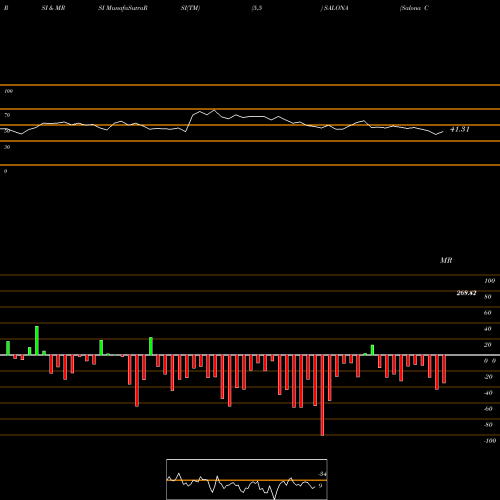The height and width of the screenshot is (500, 500).
Task: Click the mini overview chart at the bottom
Action: click(x=247, y=479)
